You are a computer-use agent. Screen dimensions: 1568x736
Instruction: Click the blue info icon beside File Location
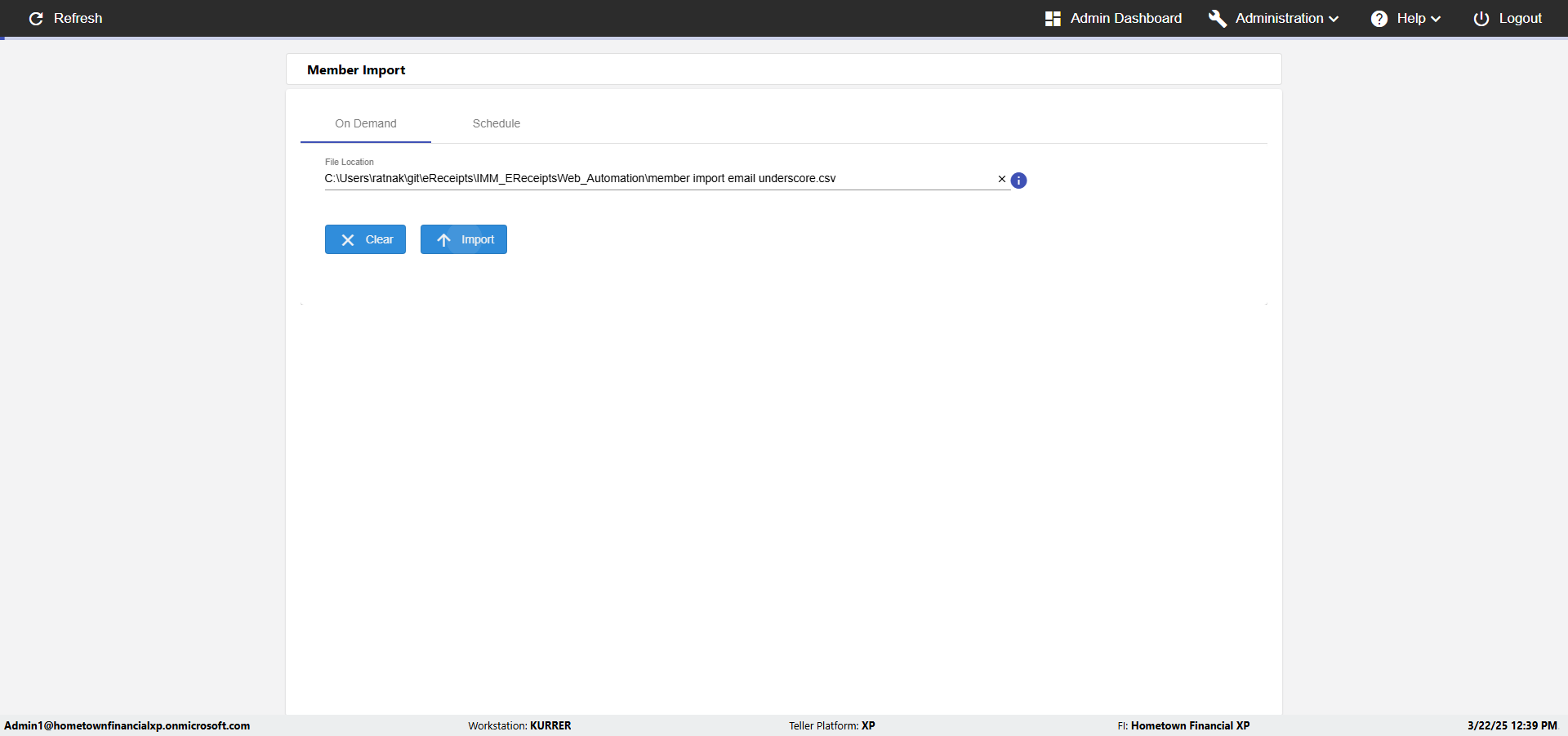1018,181
